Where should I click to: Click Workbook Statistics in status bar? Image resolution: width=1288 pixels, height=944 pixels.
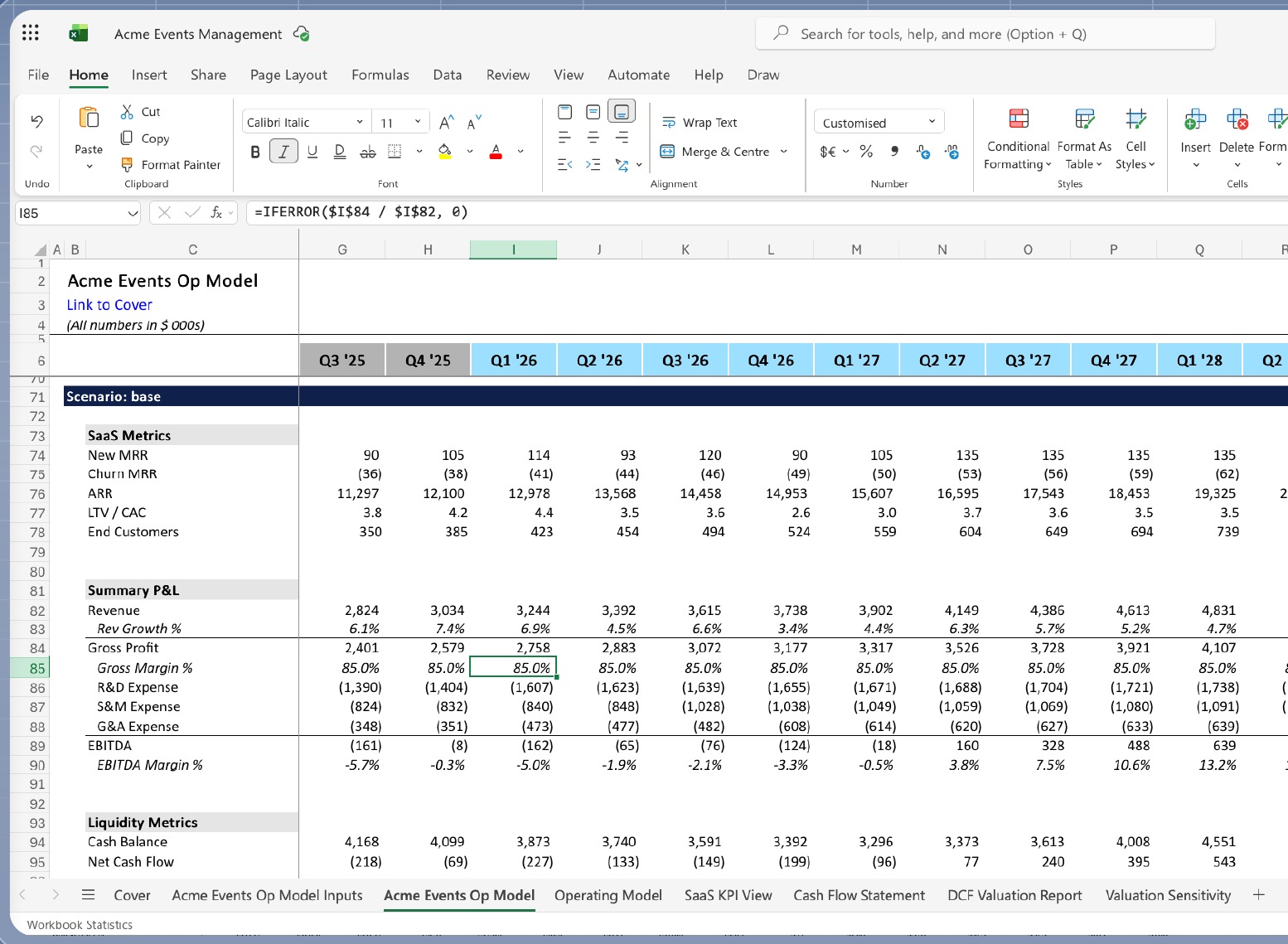pos(80,925)
